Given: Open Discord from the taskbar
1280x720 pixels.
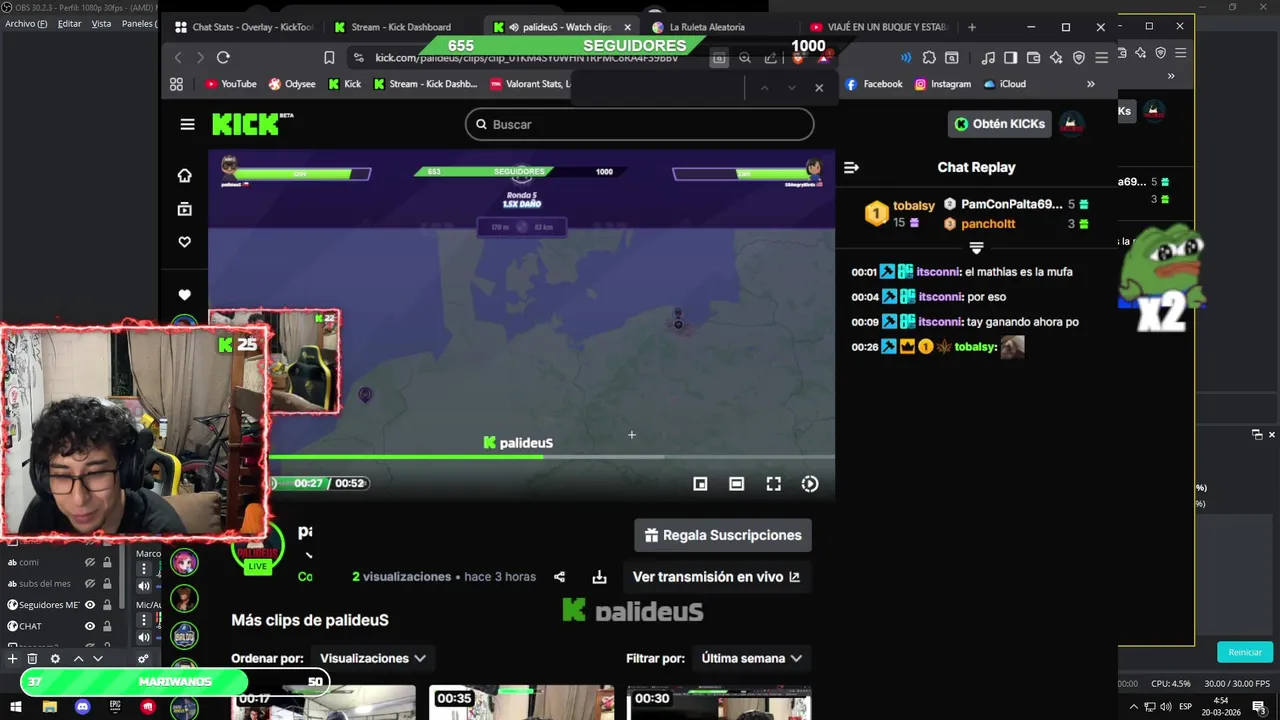Looking at the screenshot, I should pyautogui.click(x=83, y=707).
